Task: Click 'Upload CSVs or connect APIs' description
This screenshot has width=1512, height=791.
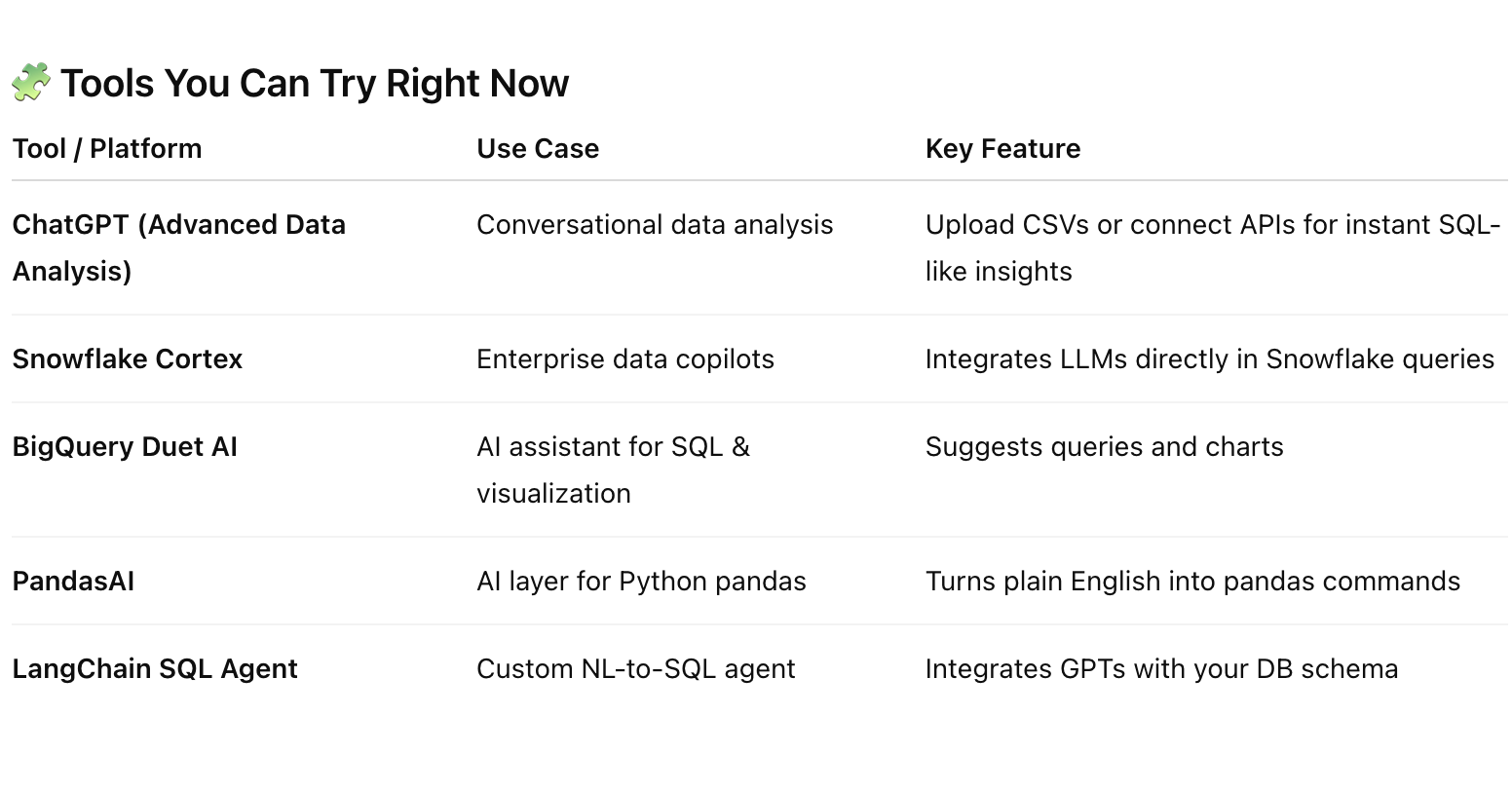Action: click(1212, 247)
